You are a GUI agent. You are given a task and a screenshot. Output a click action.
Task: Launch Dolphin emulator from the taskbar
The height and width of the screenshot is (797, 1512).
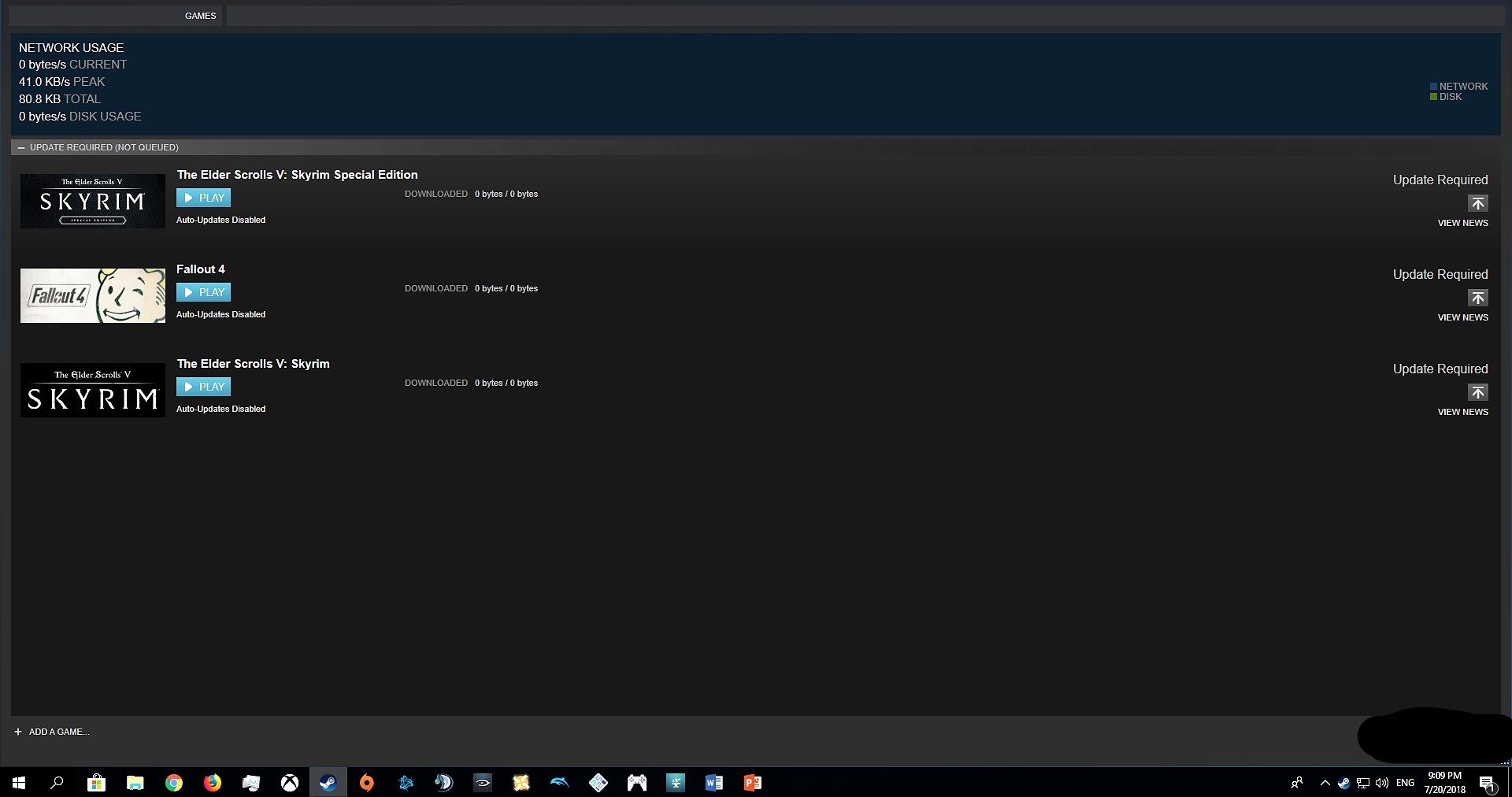click(559, 783)
